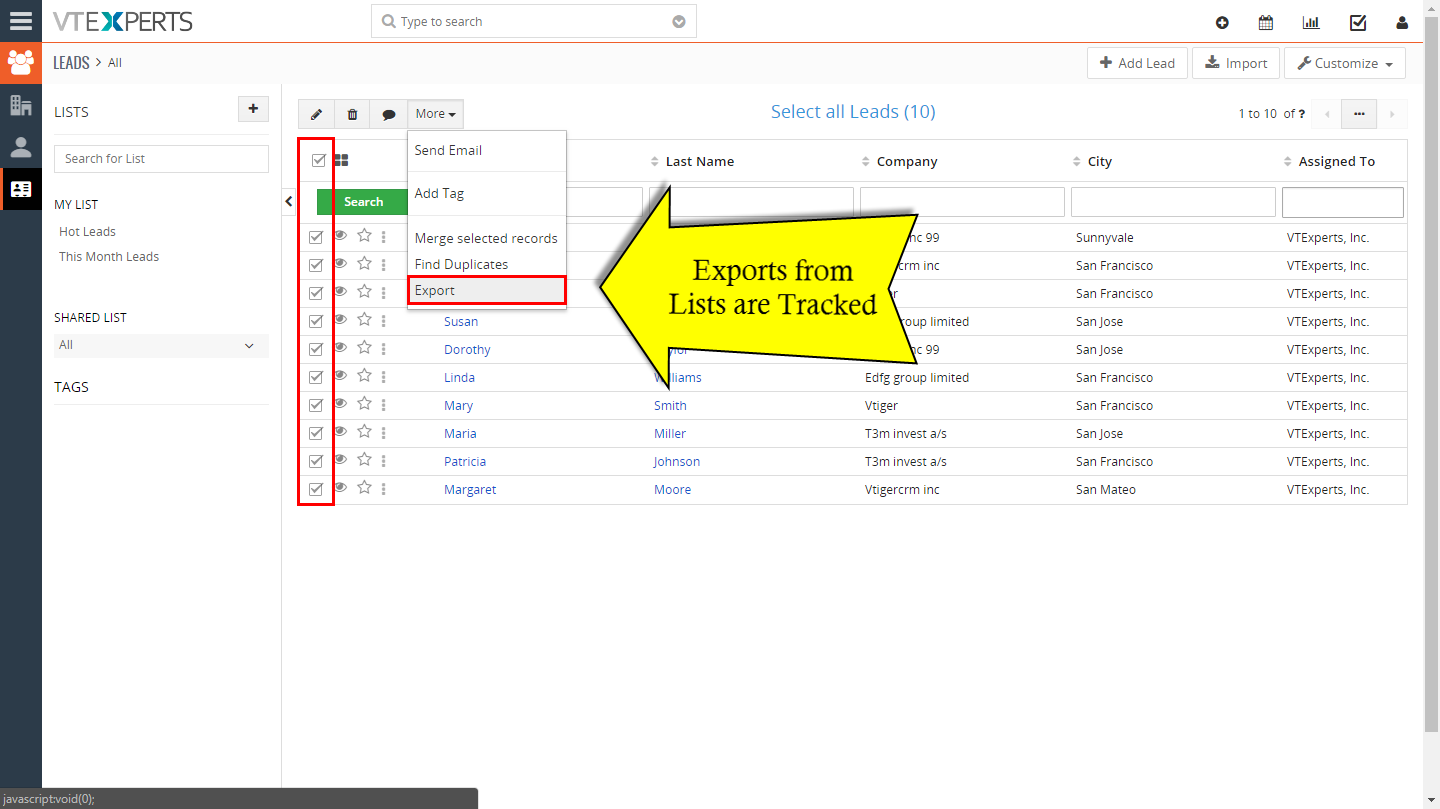Image resolution: width=1440 pixels, height=809 pixels.
Task: Uncheck the Patricia row checkbox
Action: (316, 461)
